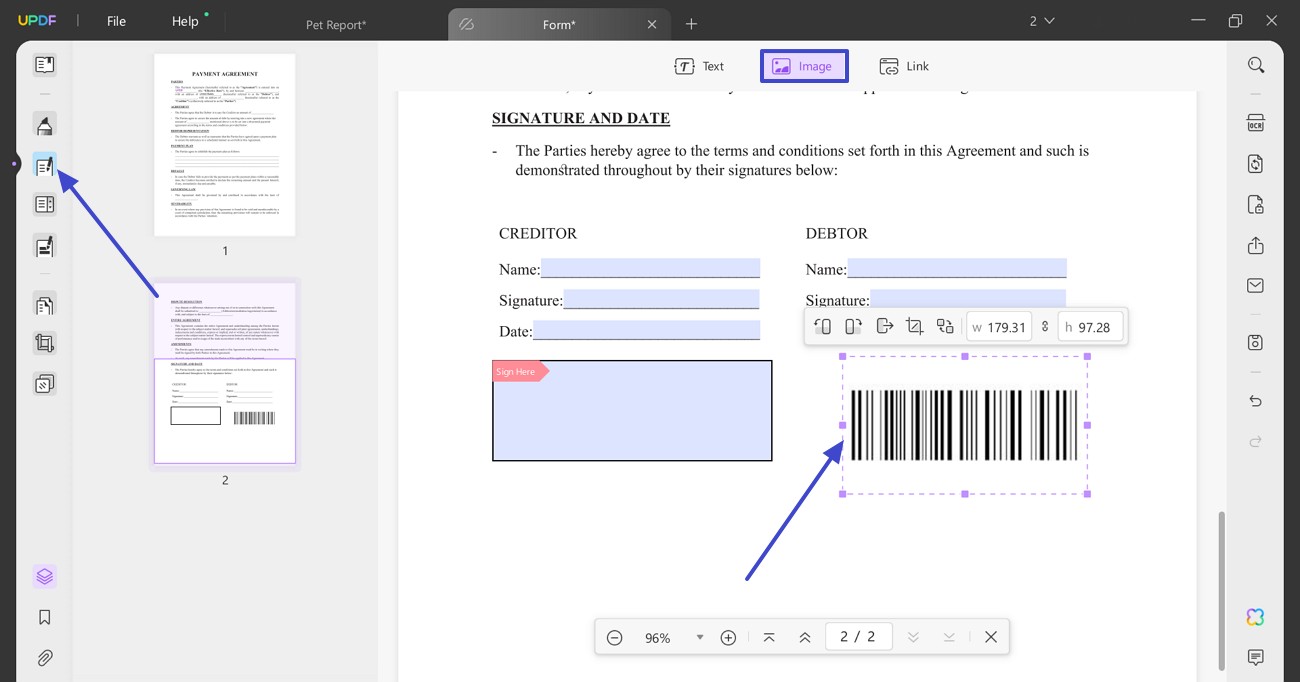Switch to Text editing mode
The width and height of the screenshot is (1300, 682).
click(700, 65)
